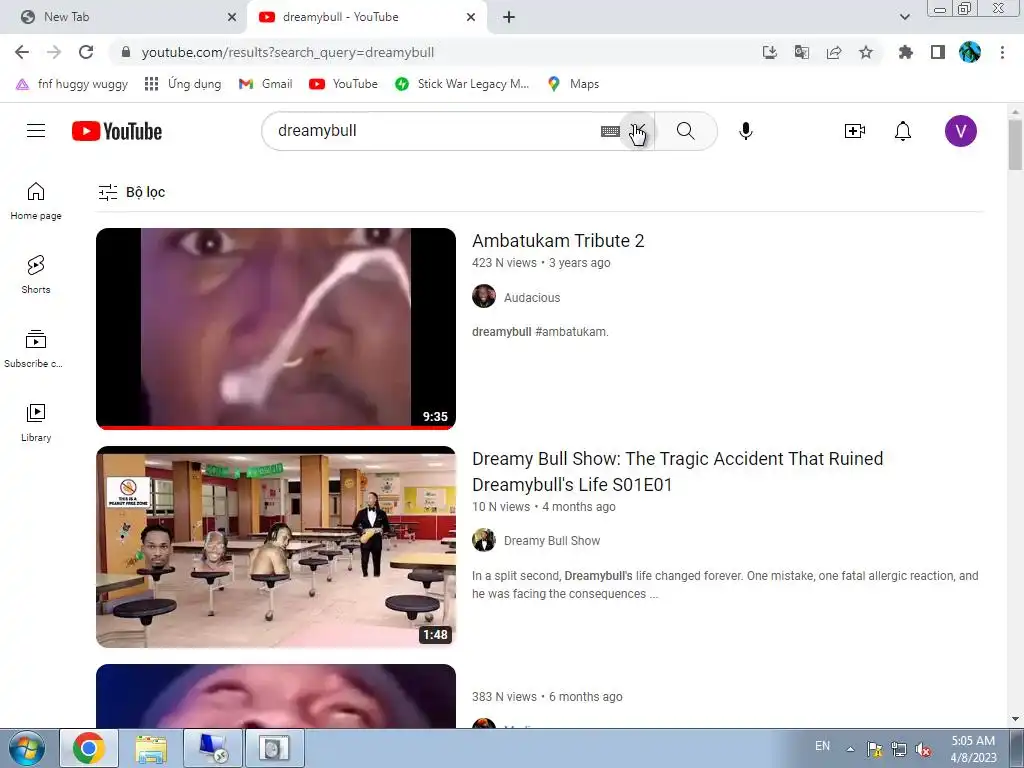Toggle the browser side panel icon

pyautogui.click(x=938, y=52)
